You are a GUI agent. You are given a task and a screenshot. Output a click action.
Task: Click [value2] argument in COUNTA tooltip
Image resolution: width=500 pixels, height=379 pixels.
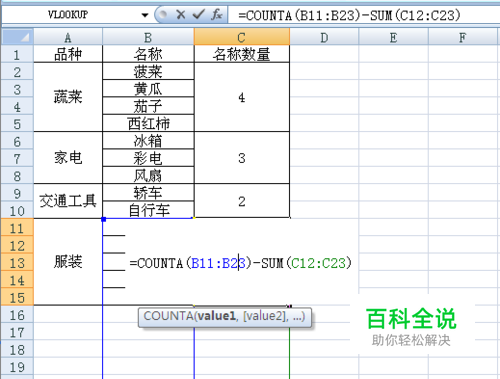[x=264, y=316]
